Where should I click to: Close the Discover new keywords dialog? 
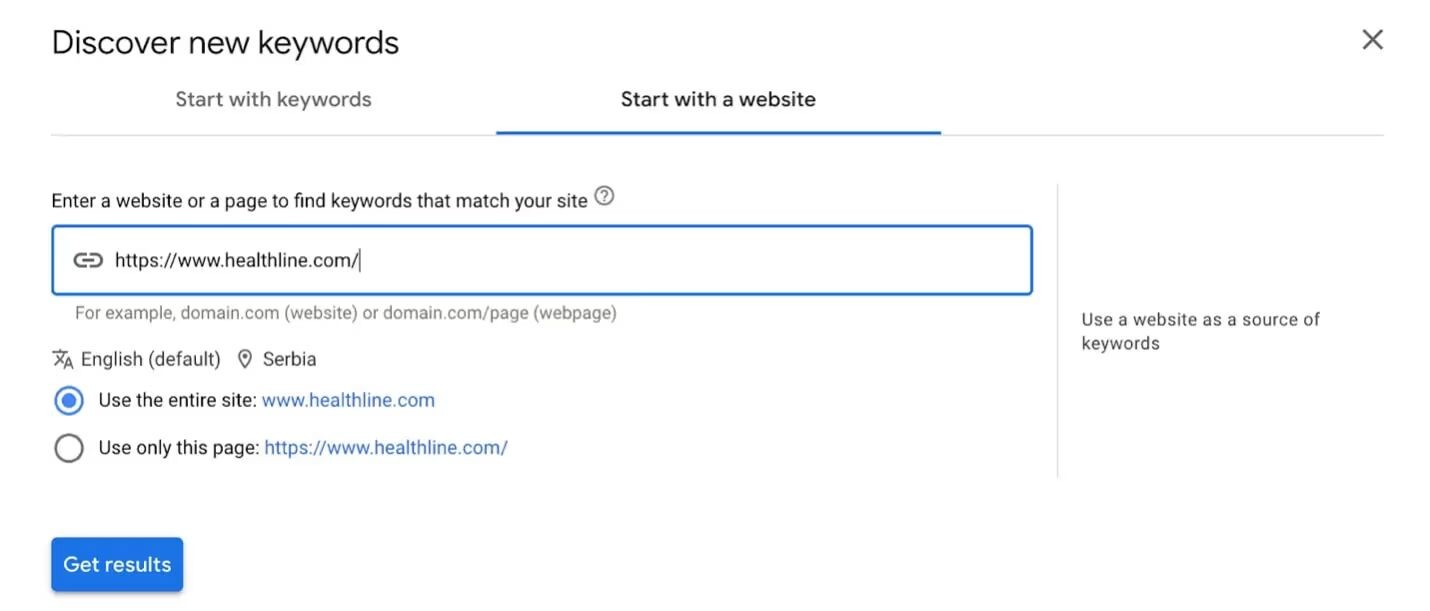pos(1372,40)
